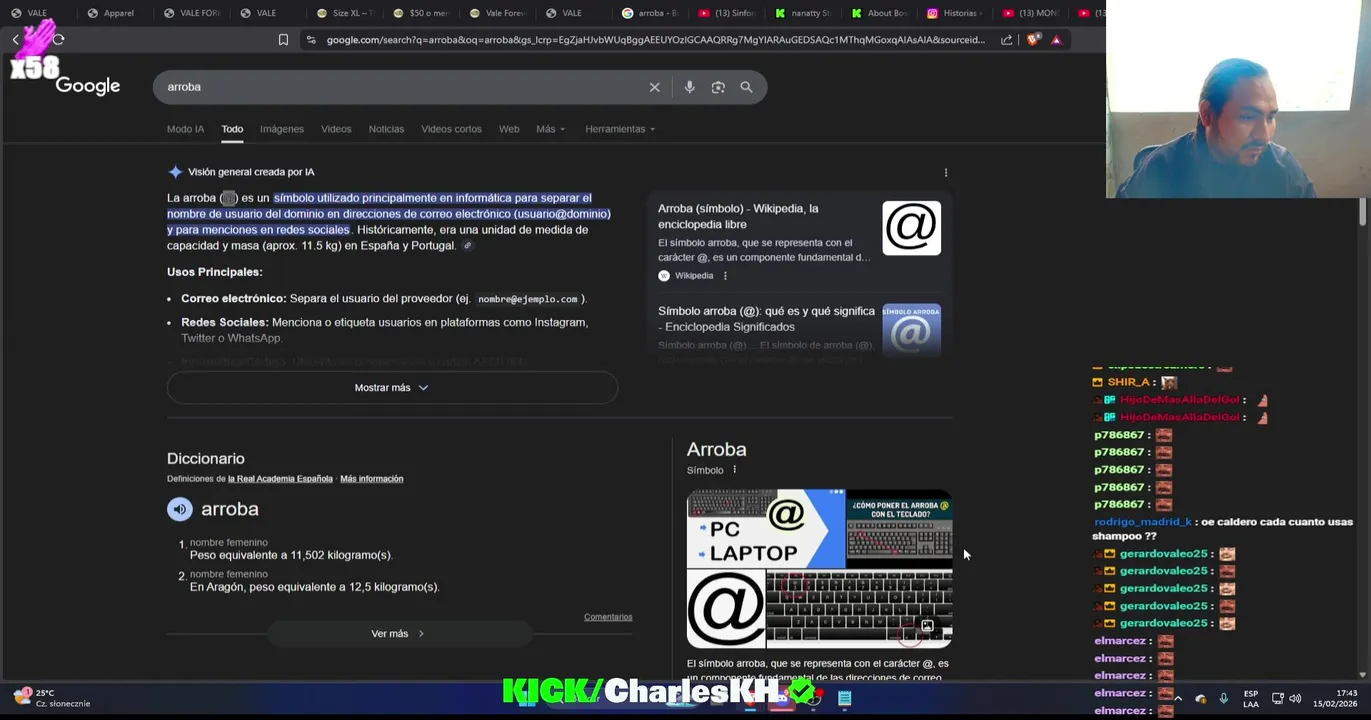Open AI overview three-dot menu
Screen dimensions: 1371x720
946,172
